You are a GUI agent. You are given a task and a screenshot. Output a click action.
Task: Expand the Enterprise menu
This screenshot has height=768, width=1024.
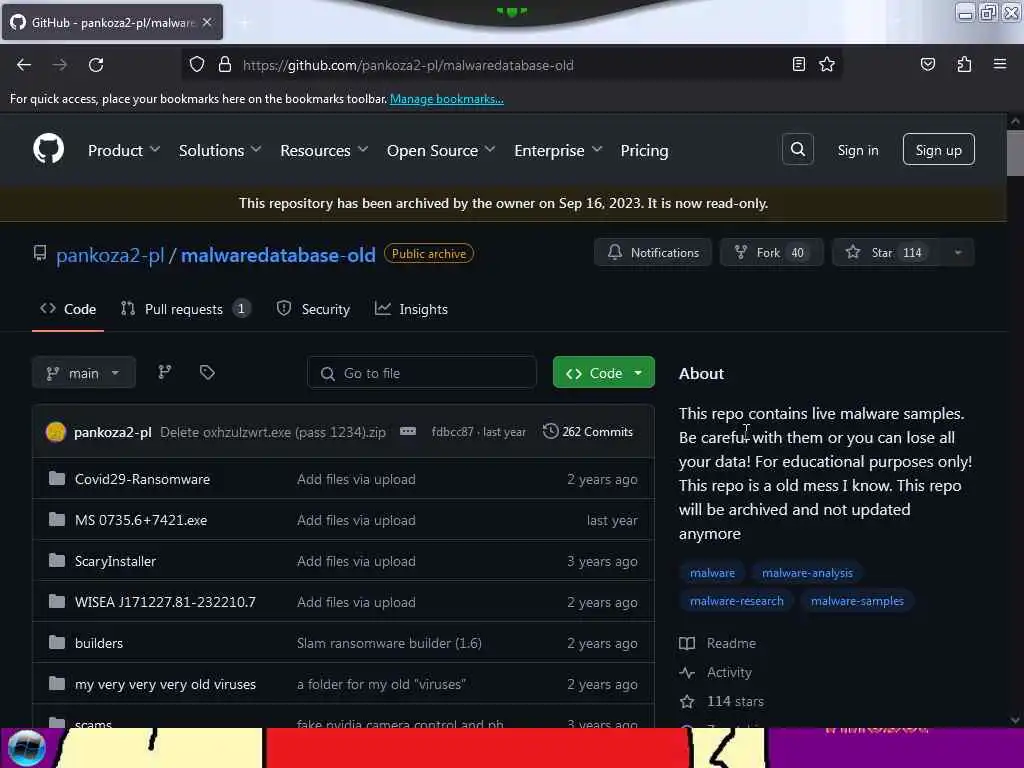pos(558,150)
